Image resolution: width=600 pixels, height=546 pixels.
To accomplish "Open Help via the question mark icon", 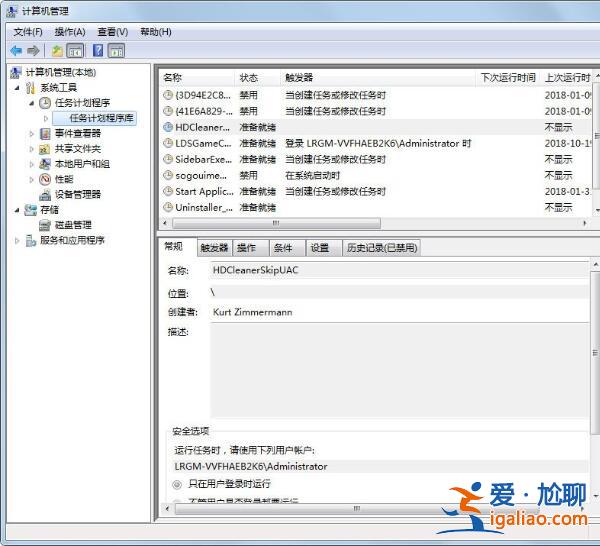I will 98,51.
